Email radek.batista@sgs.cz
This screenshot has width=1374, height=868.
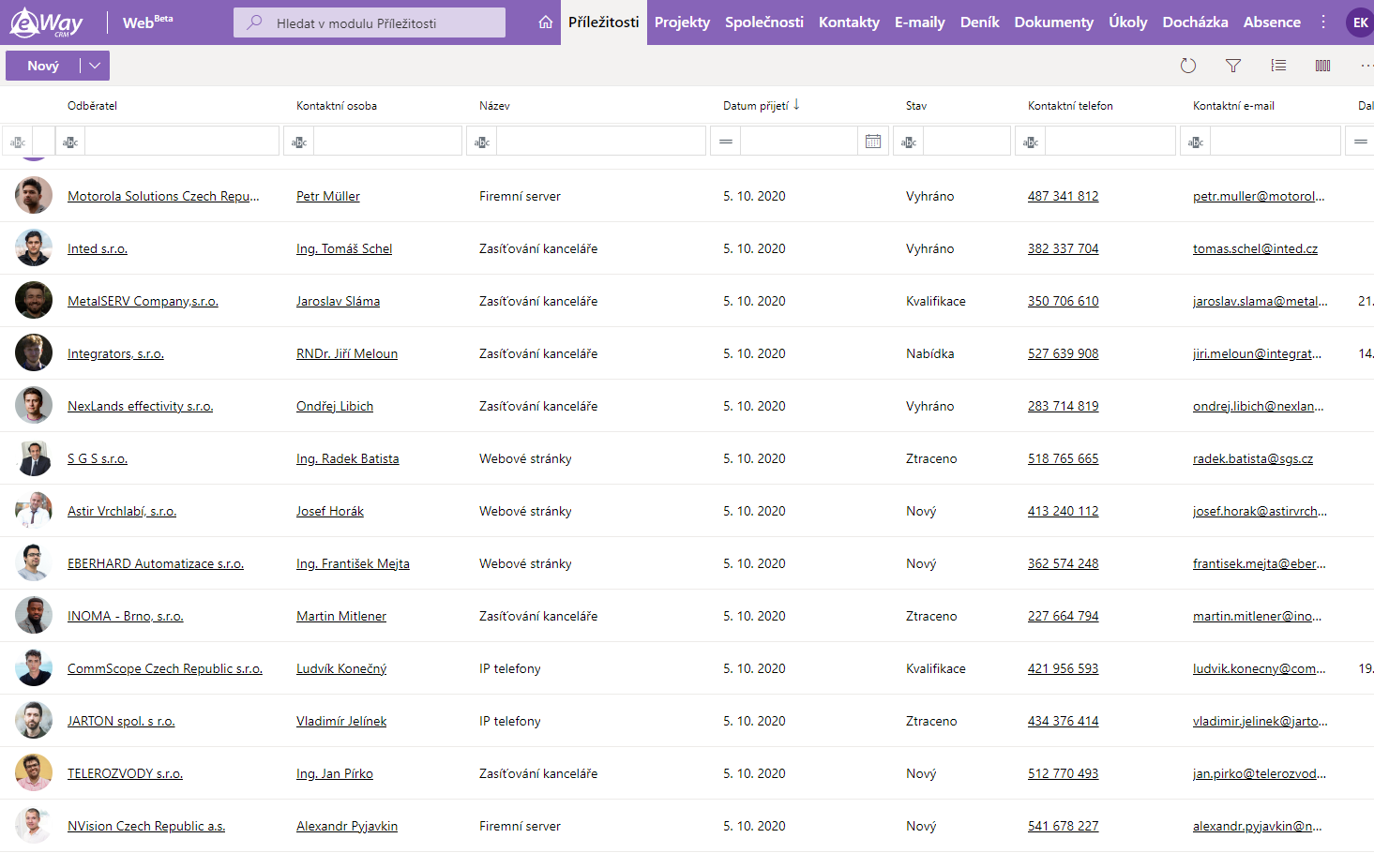click(x=1253, y=458)
